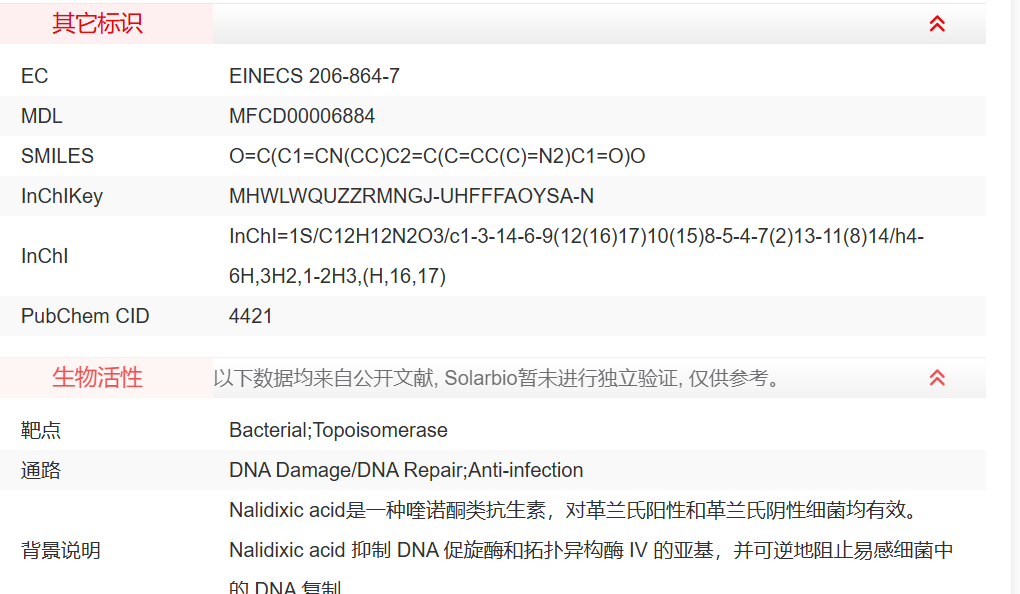Click the InChIKey value MHWLWQUZZRMNGJ-UHFFFAOYSA-N
Viewport: 1020px width, 594px height.
pos(411,196)
